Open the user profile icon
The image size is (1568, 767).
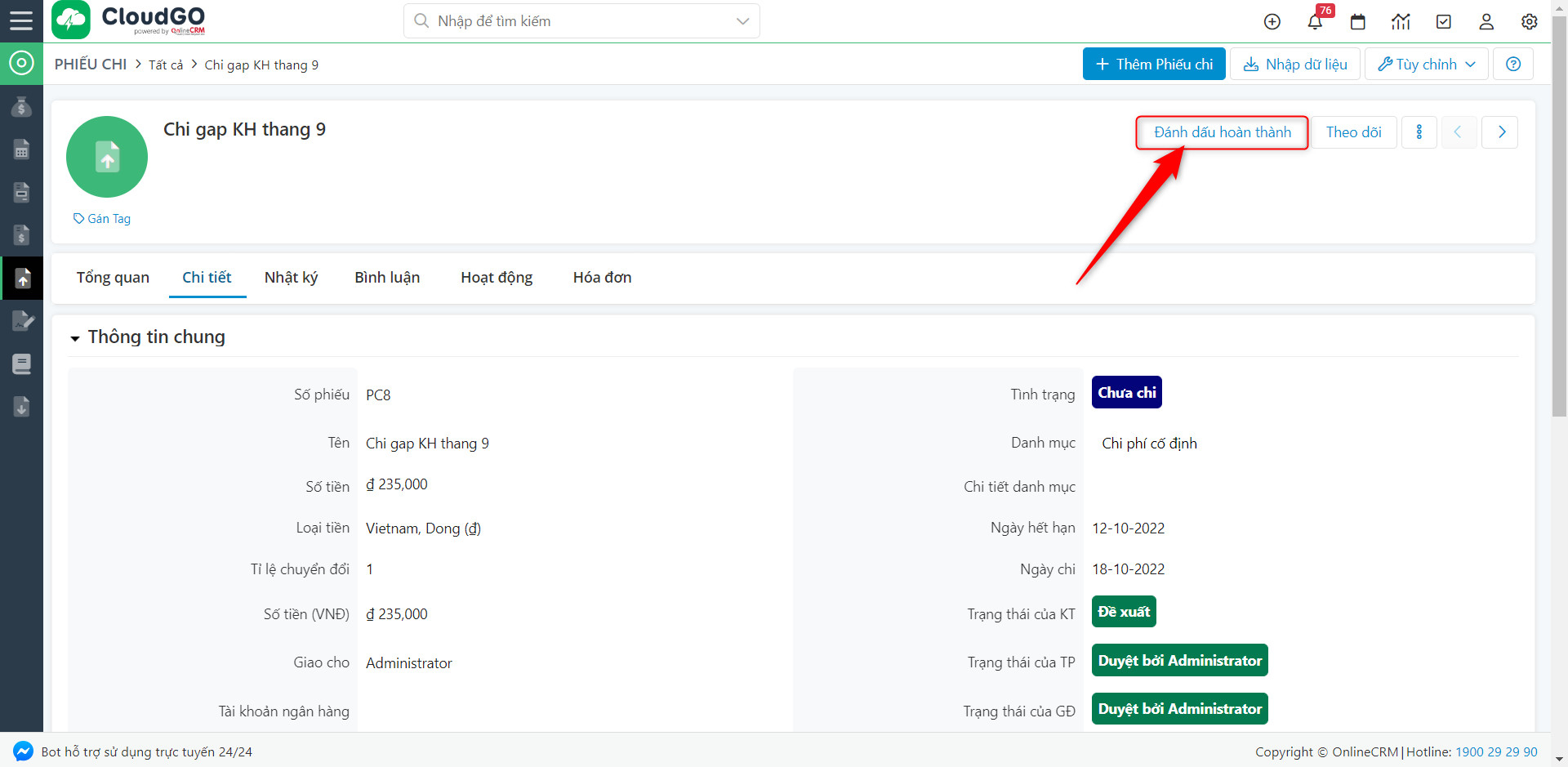pos(1486,22)
